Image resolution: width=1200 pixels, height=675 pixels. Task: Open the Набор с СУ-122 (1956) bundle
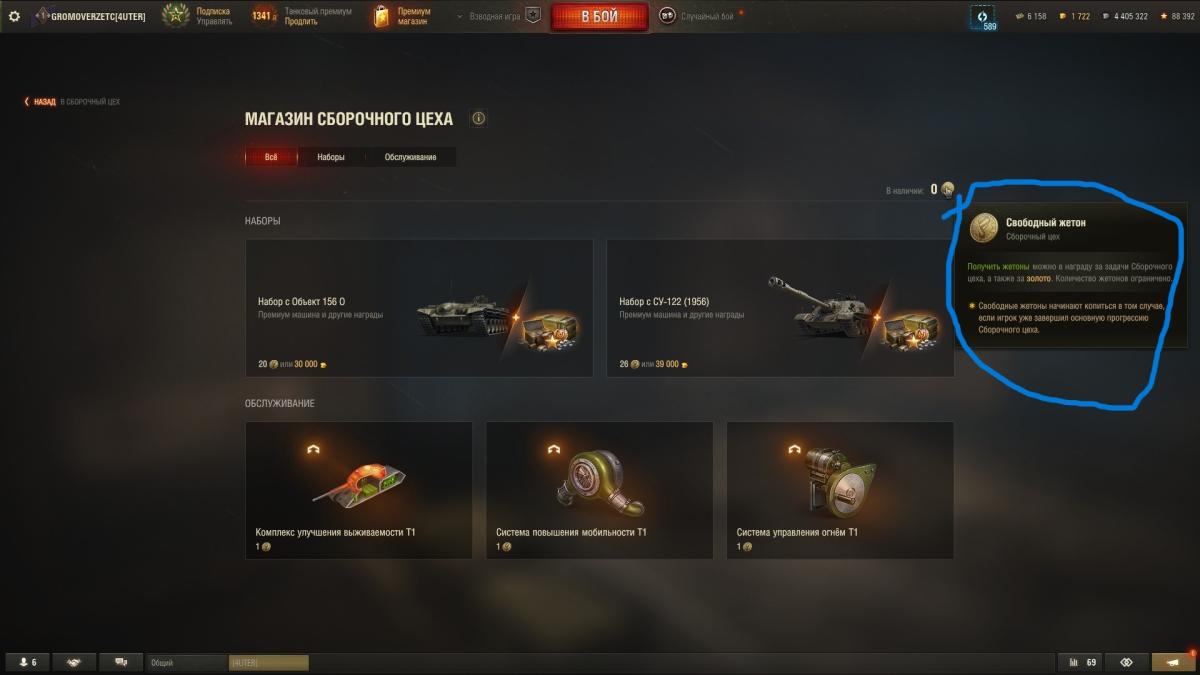pos(780,308)
